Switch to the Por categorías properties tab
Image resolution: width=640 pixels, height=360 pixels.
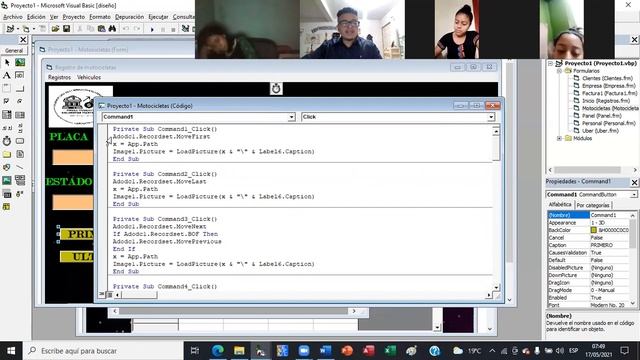pos(593,205)
